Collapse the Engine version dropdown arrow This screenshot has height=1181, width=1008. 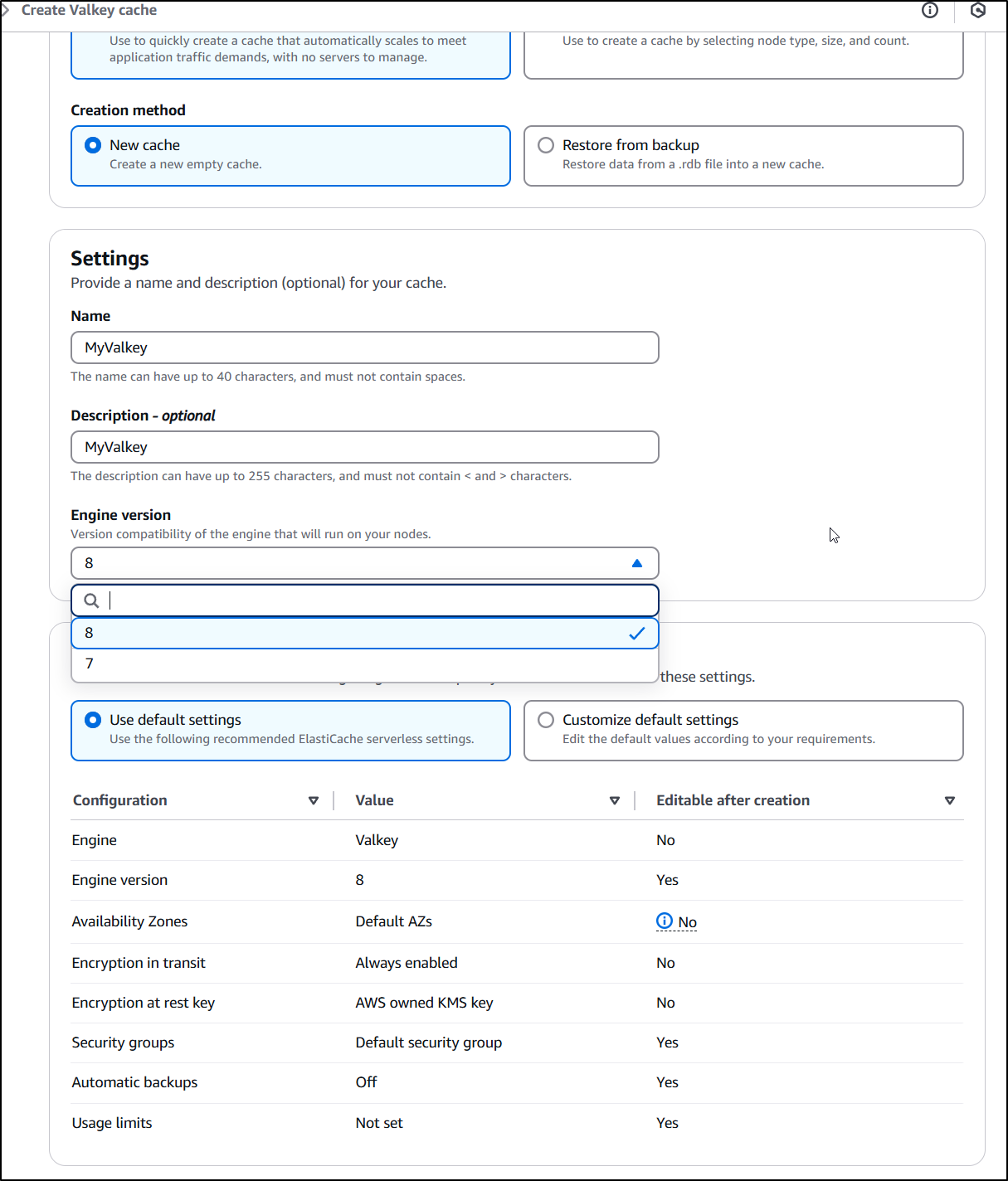[x=637, y=563]
